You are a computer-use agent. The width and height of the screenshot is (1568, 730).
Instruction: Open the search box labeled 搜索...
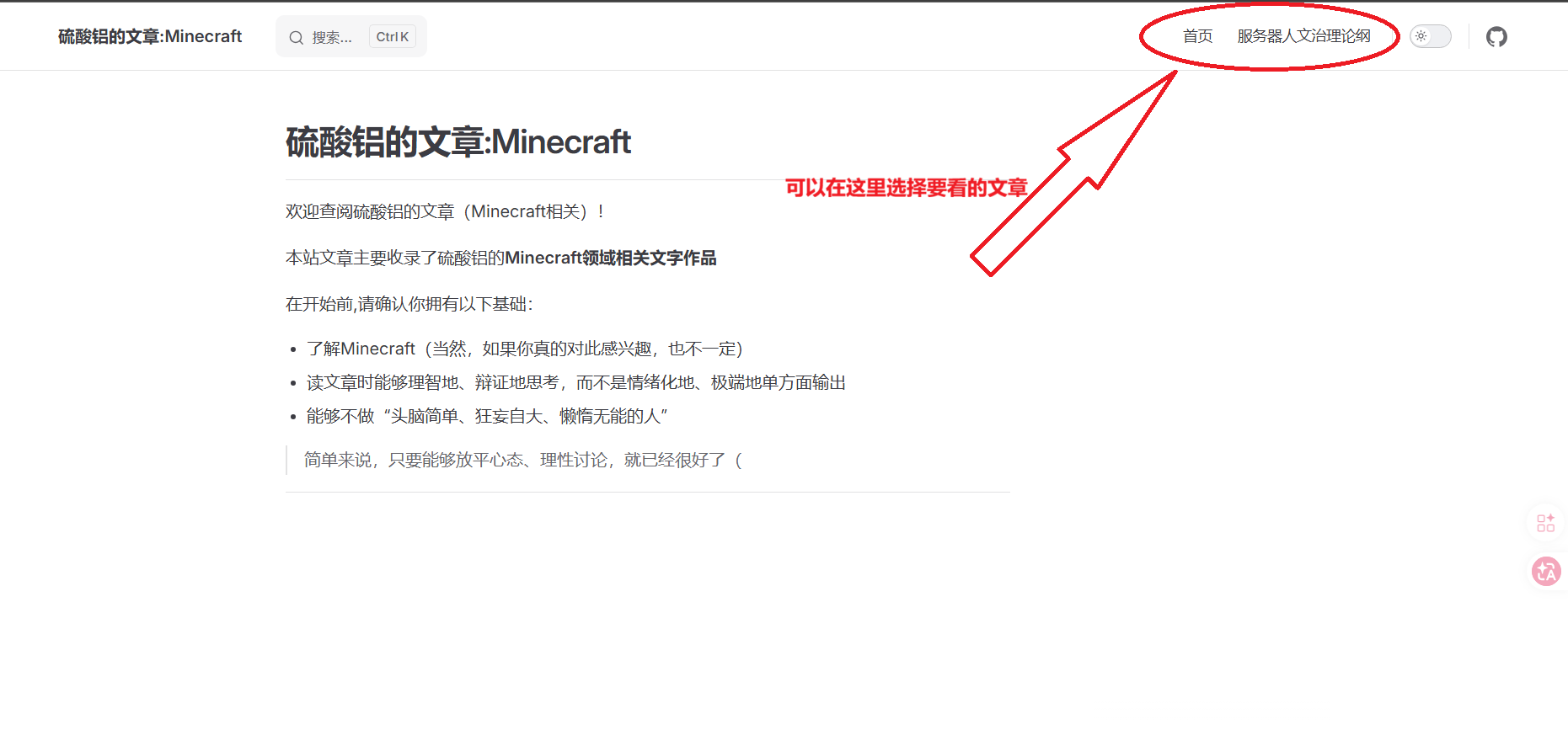351,36
